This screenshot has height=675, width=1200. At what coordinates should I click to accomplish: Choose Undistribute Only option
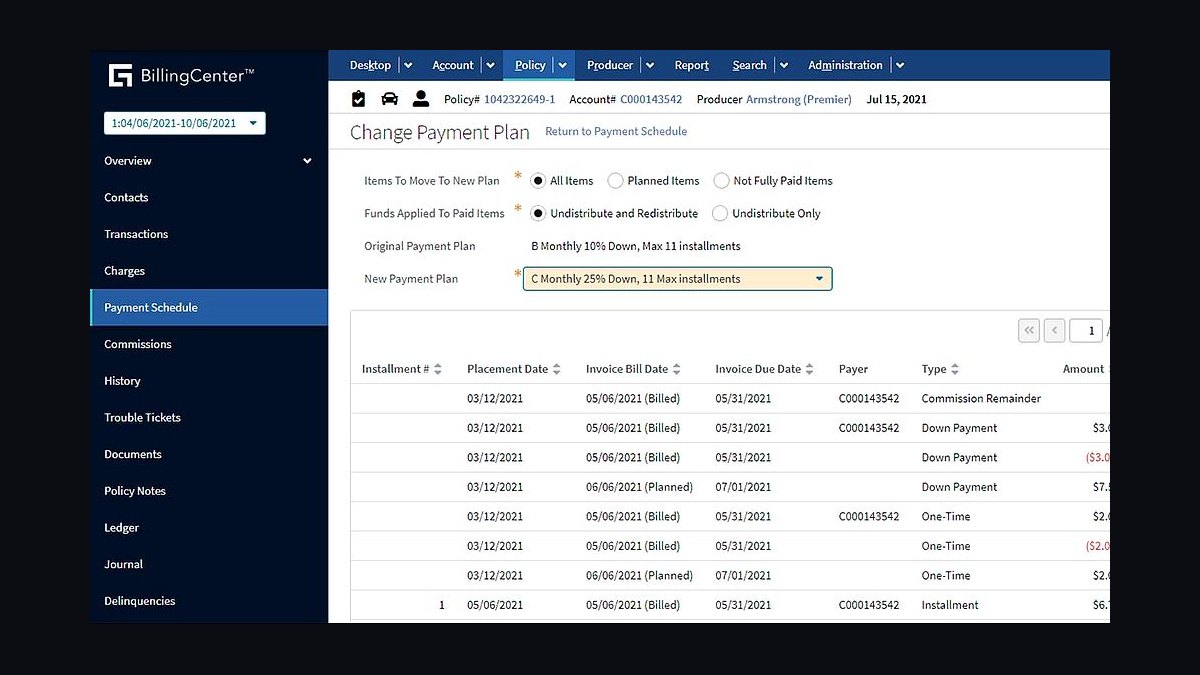tap(720, 213)
